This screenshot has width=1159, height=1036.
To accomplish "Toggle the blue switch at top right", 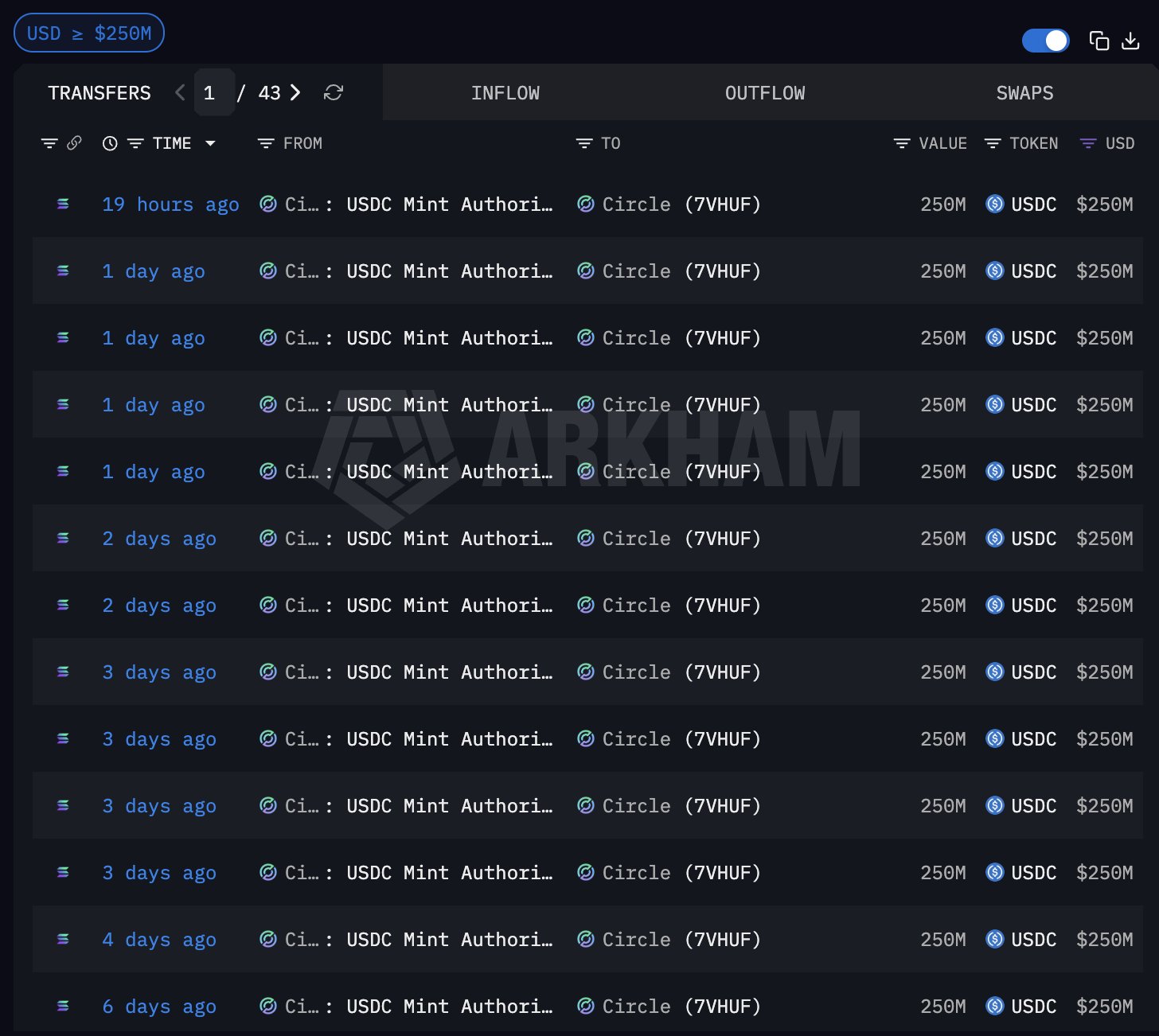I will pyautogui.click(x=1046, y=41).
